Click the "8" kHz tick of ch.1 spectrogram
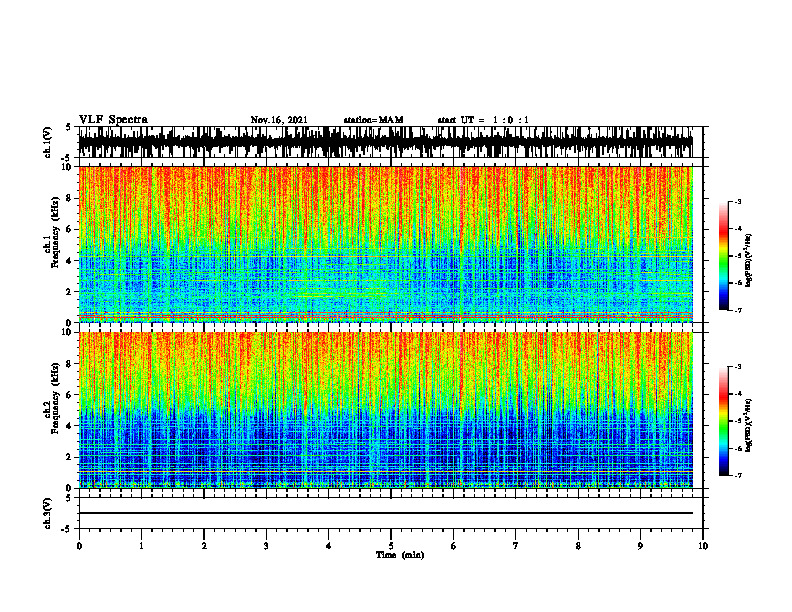The image size is (792, 612). 70,198
